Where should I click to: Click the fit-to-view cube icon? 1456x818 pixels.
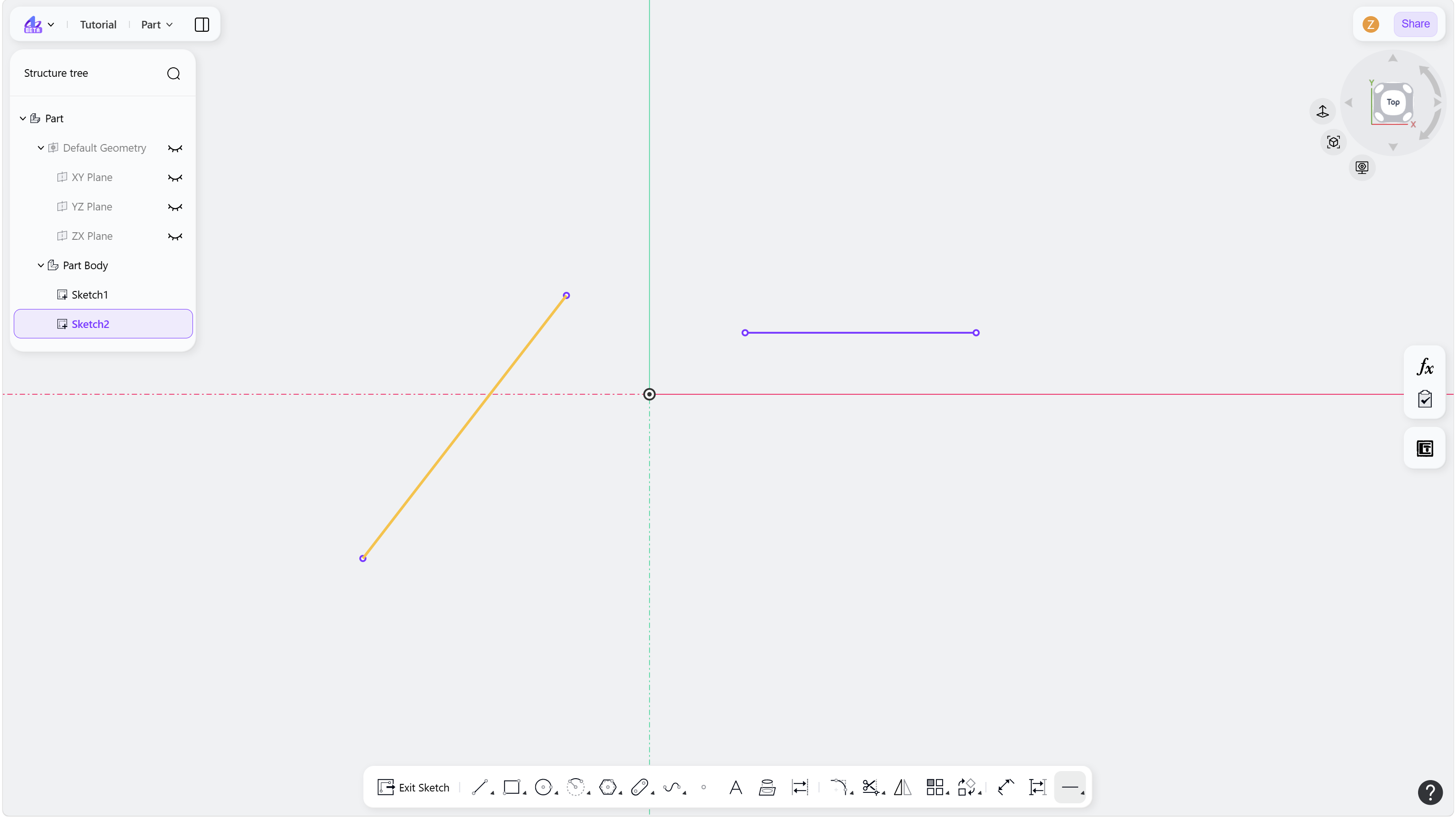(x=1333, y=142)
